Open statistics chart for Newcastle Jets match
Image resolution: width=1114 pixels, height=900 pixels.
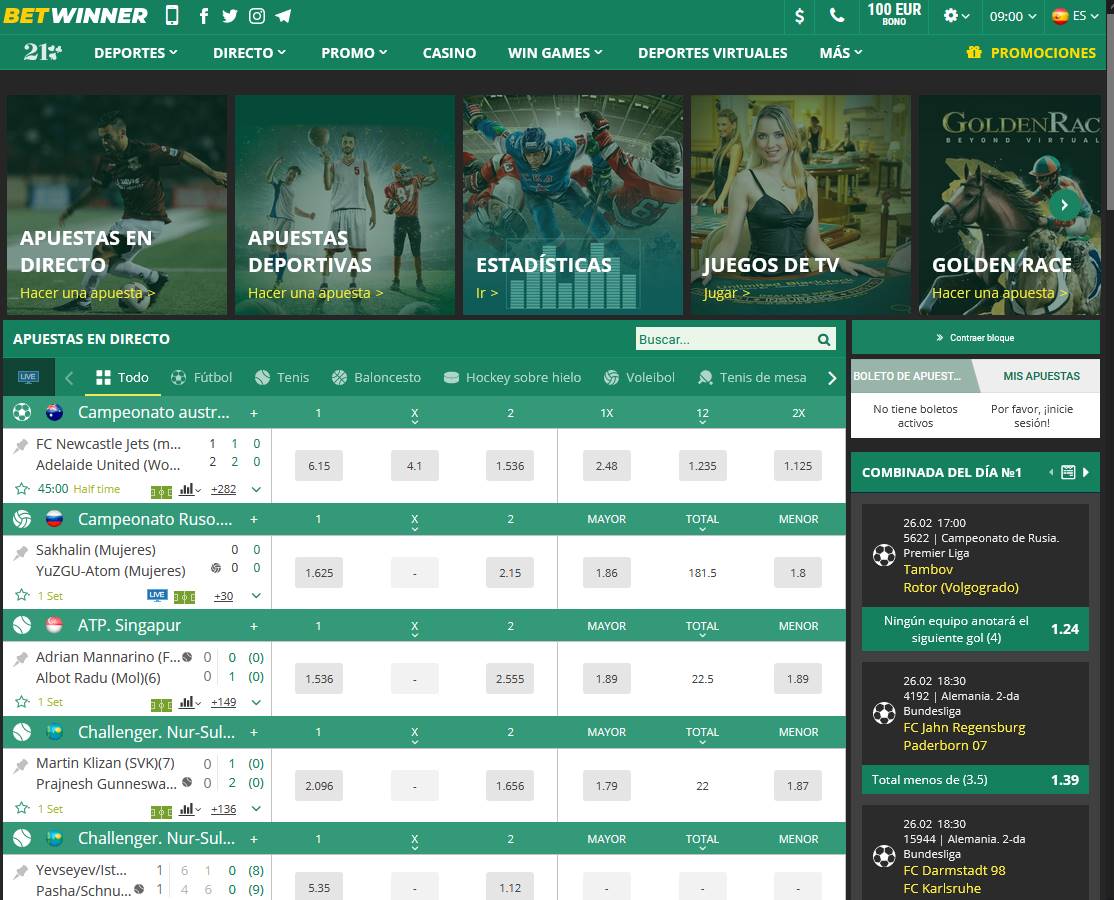190,489
